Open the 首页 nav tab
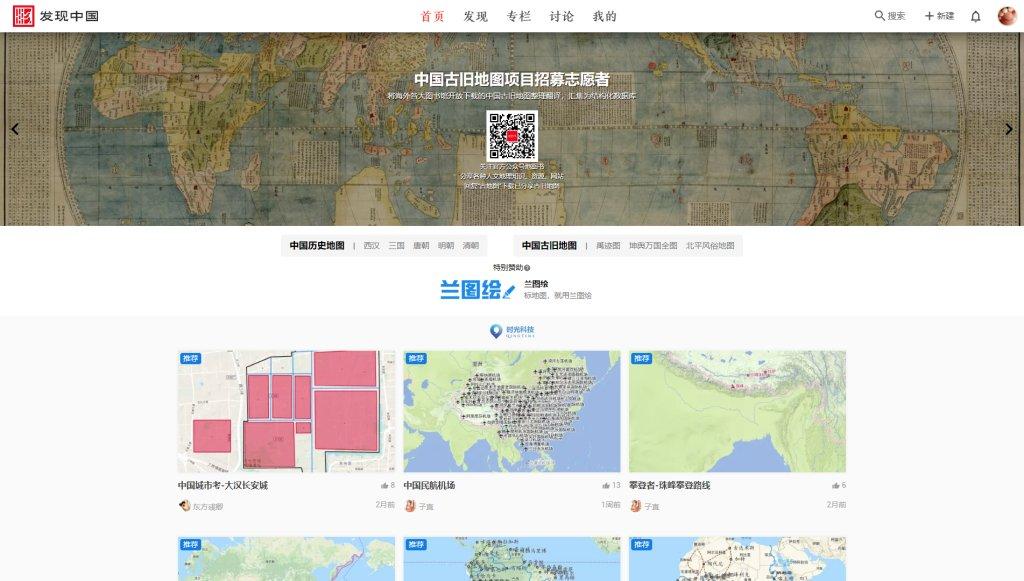This screenshot has width=1024, height=581. pyautogui.click(x=432, y=16)
